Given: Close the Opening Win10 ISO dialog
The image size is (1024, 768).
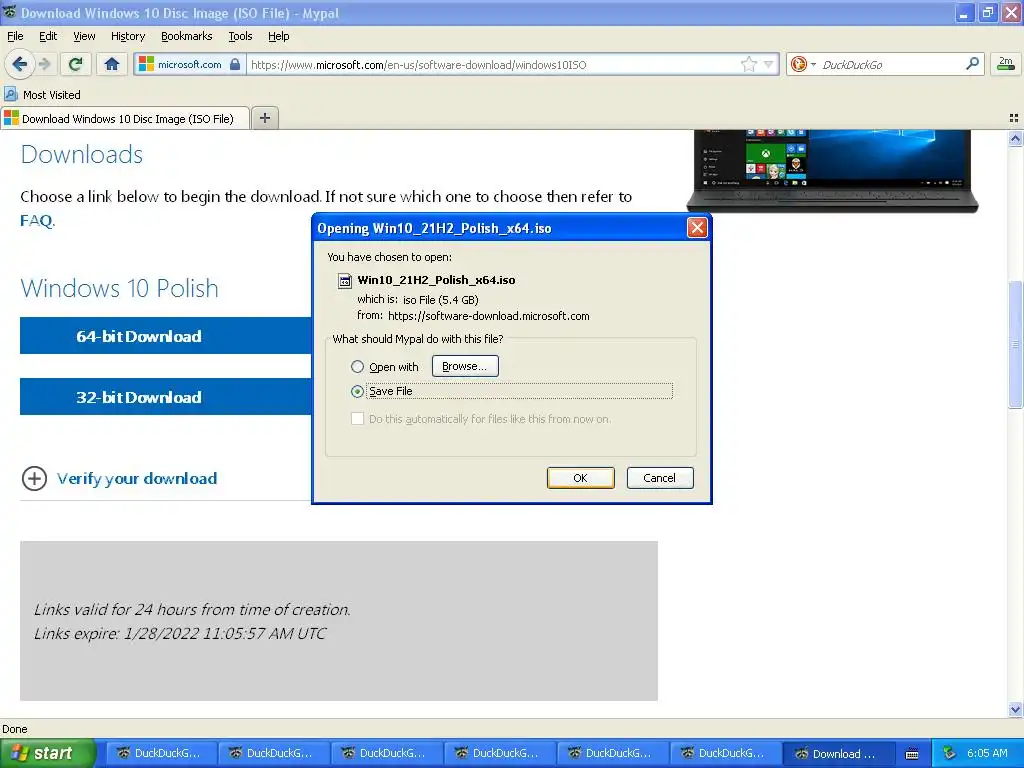Looking at the screenshot, I should (697, 227).
